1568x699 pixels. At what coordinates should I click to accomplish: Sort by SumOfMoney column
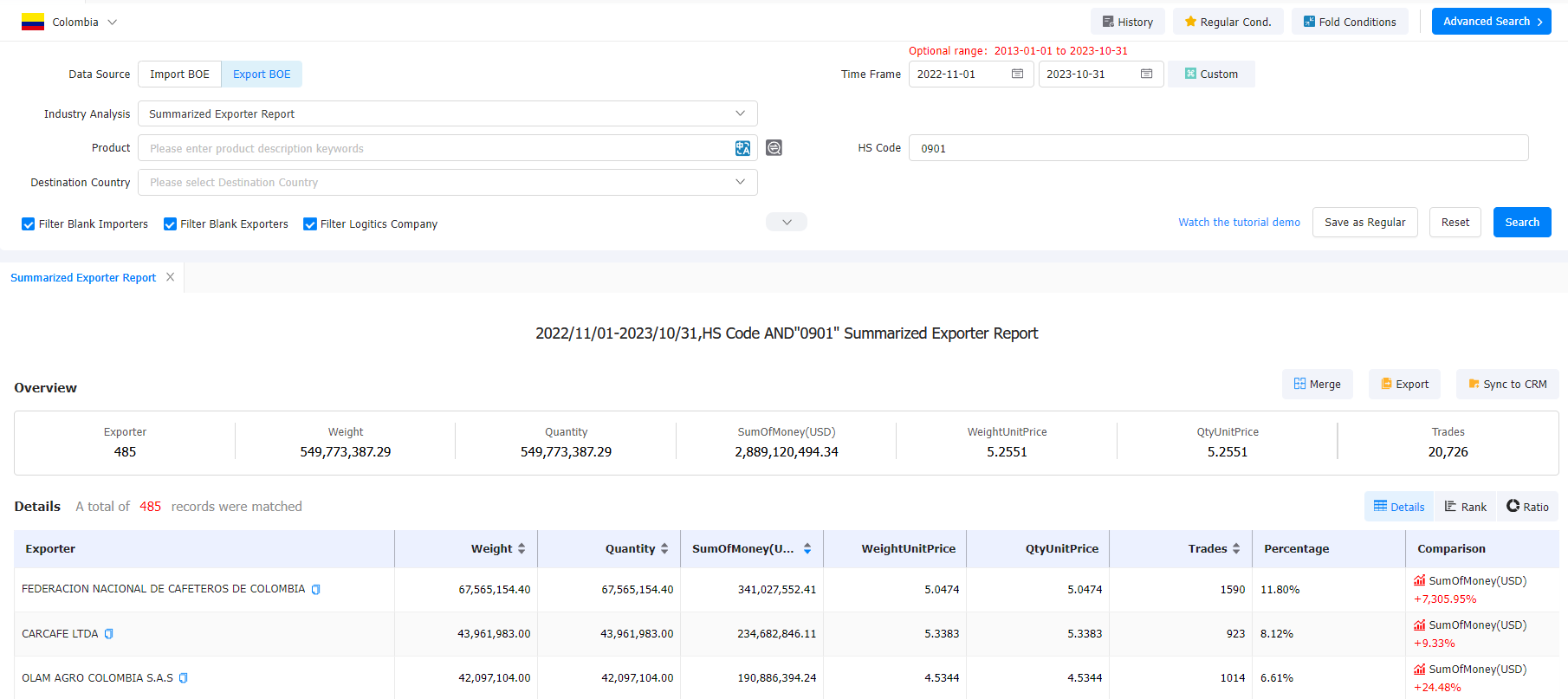point(807,549)
